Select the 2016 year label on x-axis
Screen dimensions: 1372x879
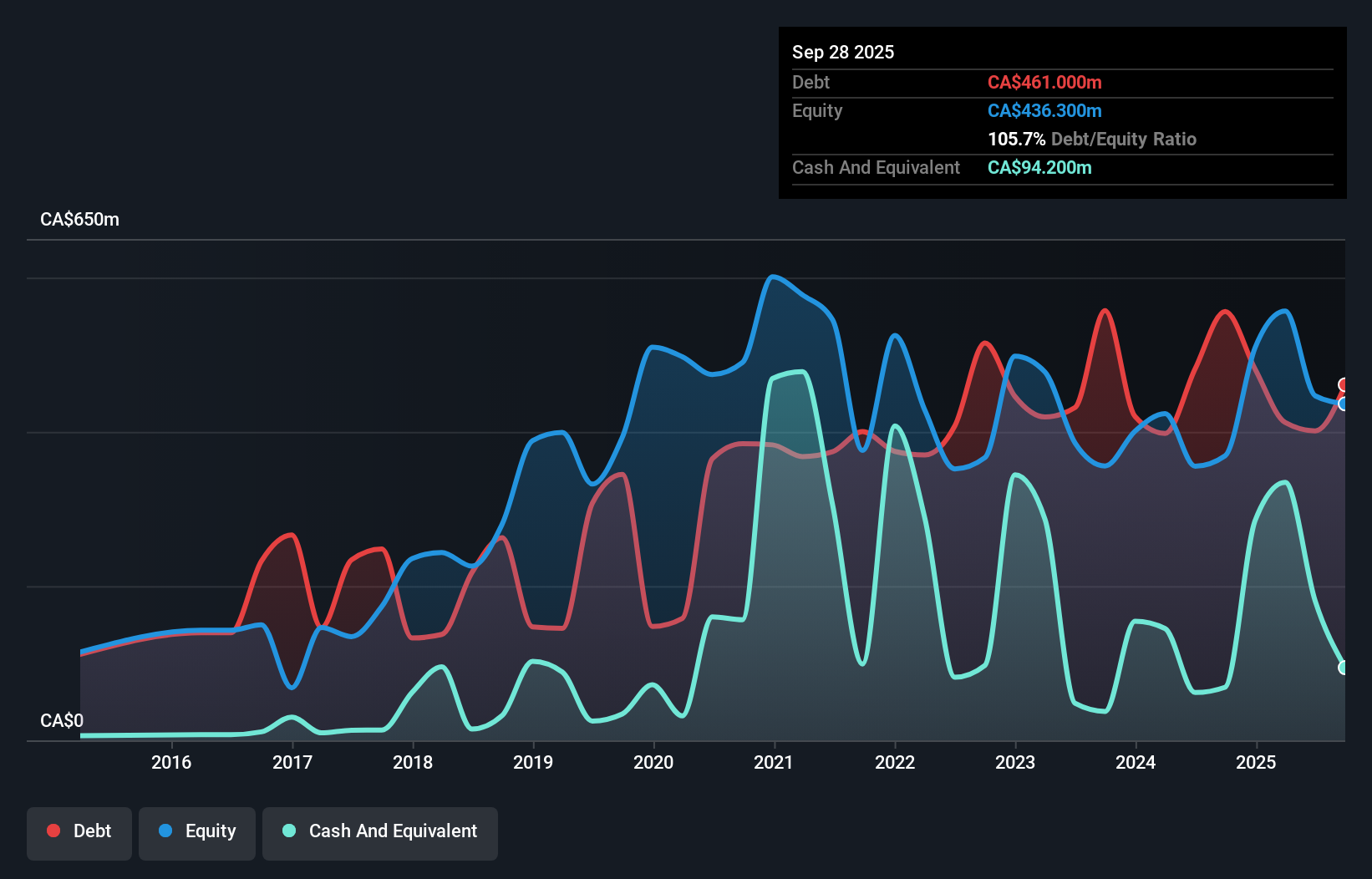(171, 762)
